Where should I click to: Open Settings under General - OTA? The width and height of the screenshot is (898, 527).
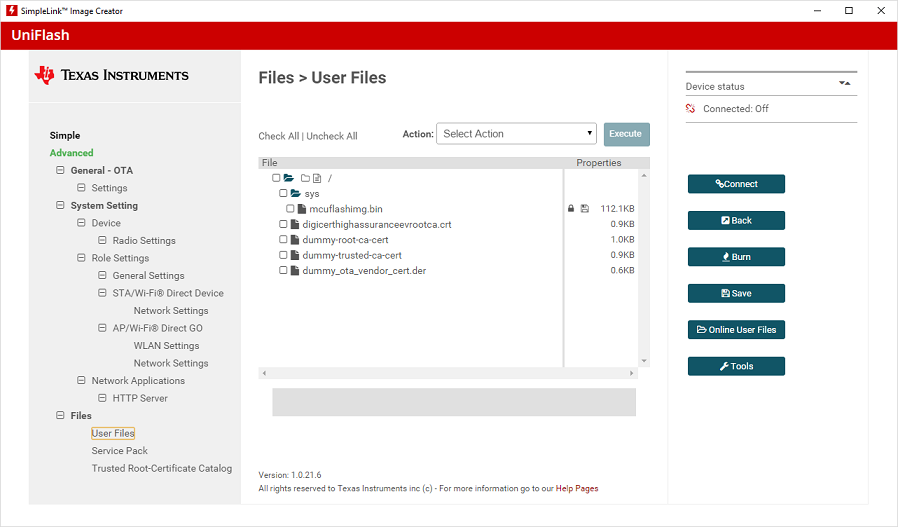coord(109,188)
